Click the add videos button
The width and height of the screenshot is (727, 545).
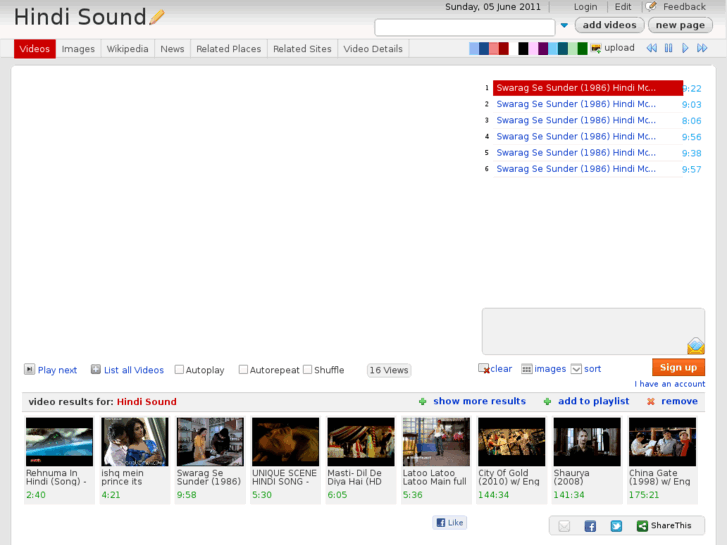(x=609, y=25)
